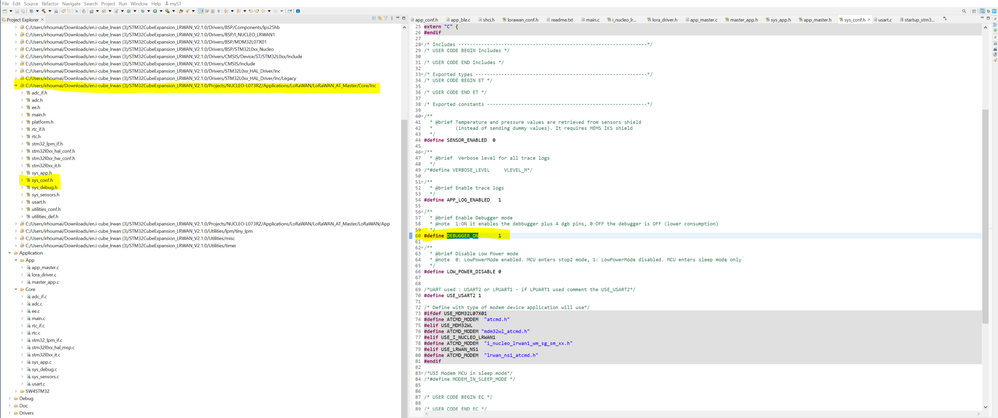The width and height of the screenshot is (998, 418).
Task: Minimize the Project Explorer panel
Action: click(x=397, y=18)
